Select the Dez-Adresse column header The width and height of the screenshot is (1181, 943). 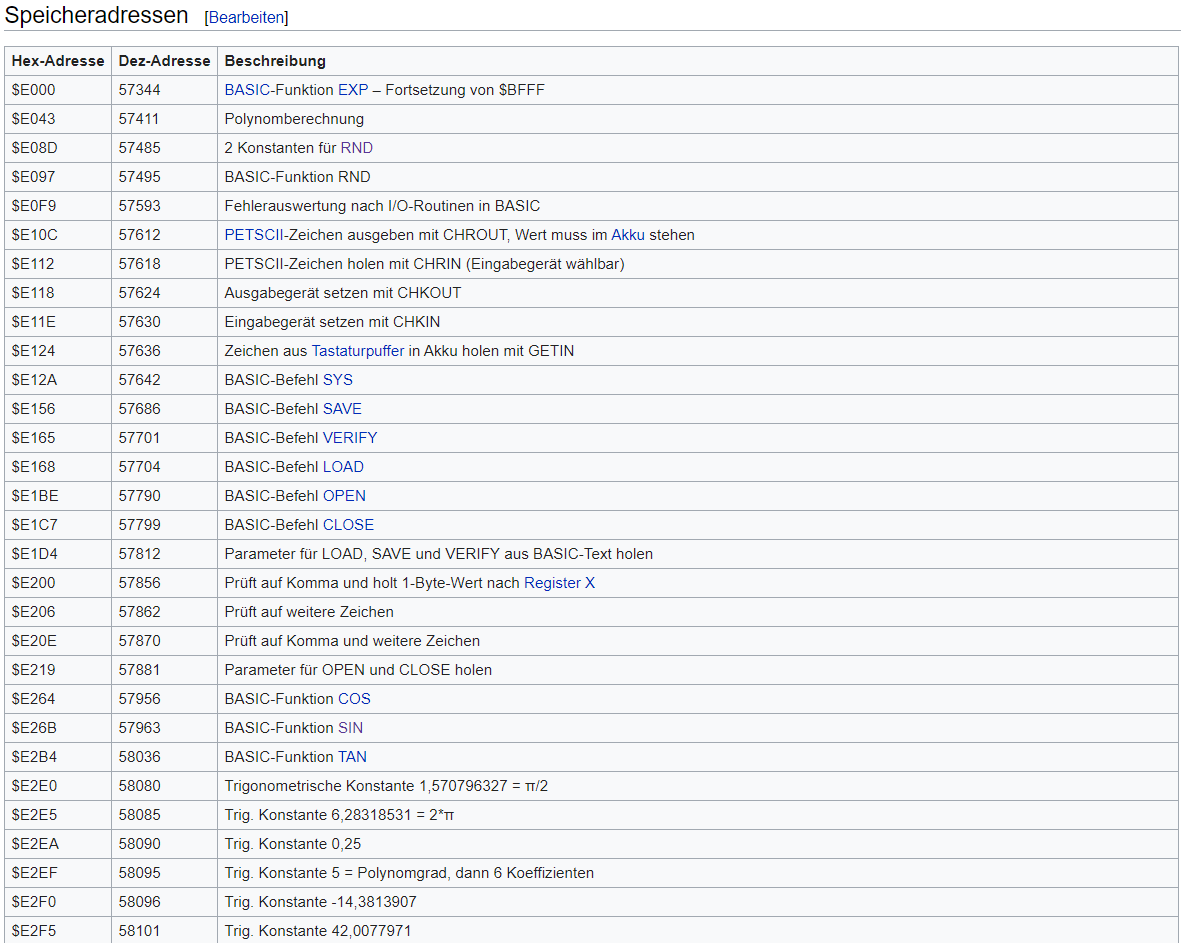[164, 61]
